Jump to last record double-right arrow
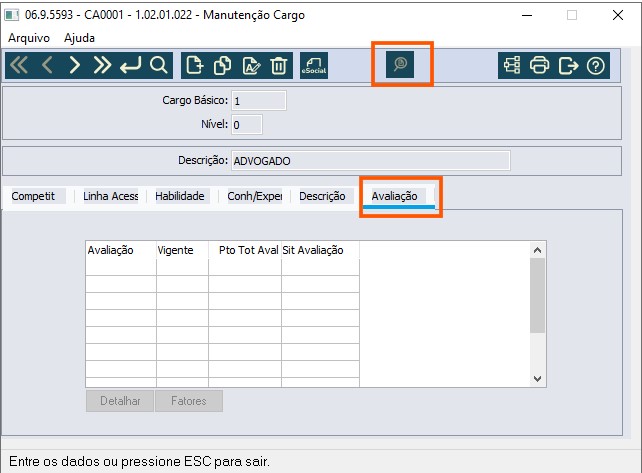The image size is (642, 473). [x=102, y=65]
